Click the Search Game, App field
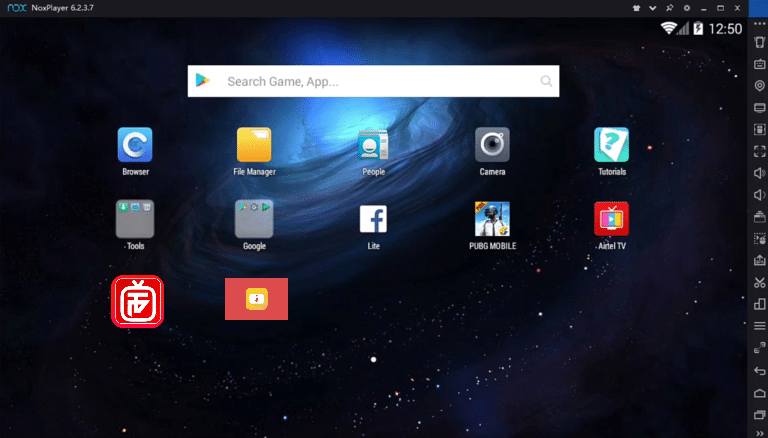The image size is (768, 438). tap(373, 81)
